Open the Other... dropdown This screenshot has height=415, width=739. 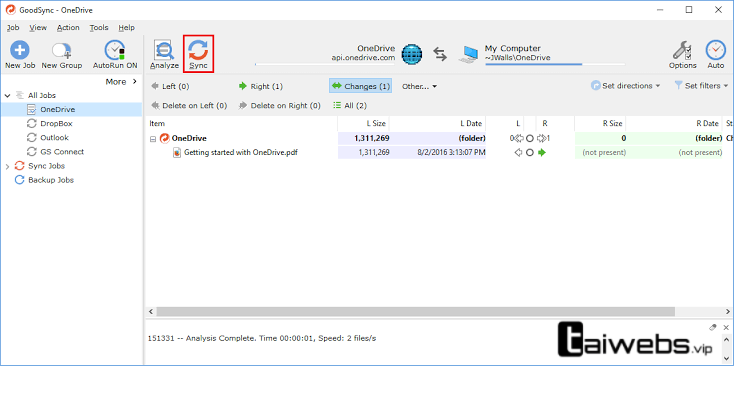(419, 86)
